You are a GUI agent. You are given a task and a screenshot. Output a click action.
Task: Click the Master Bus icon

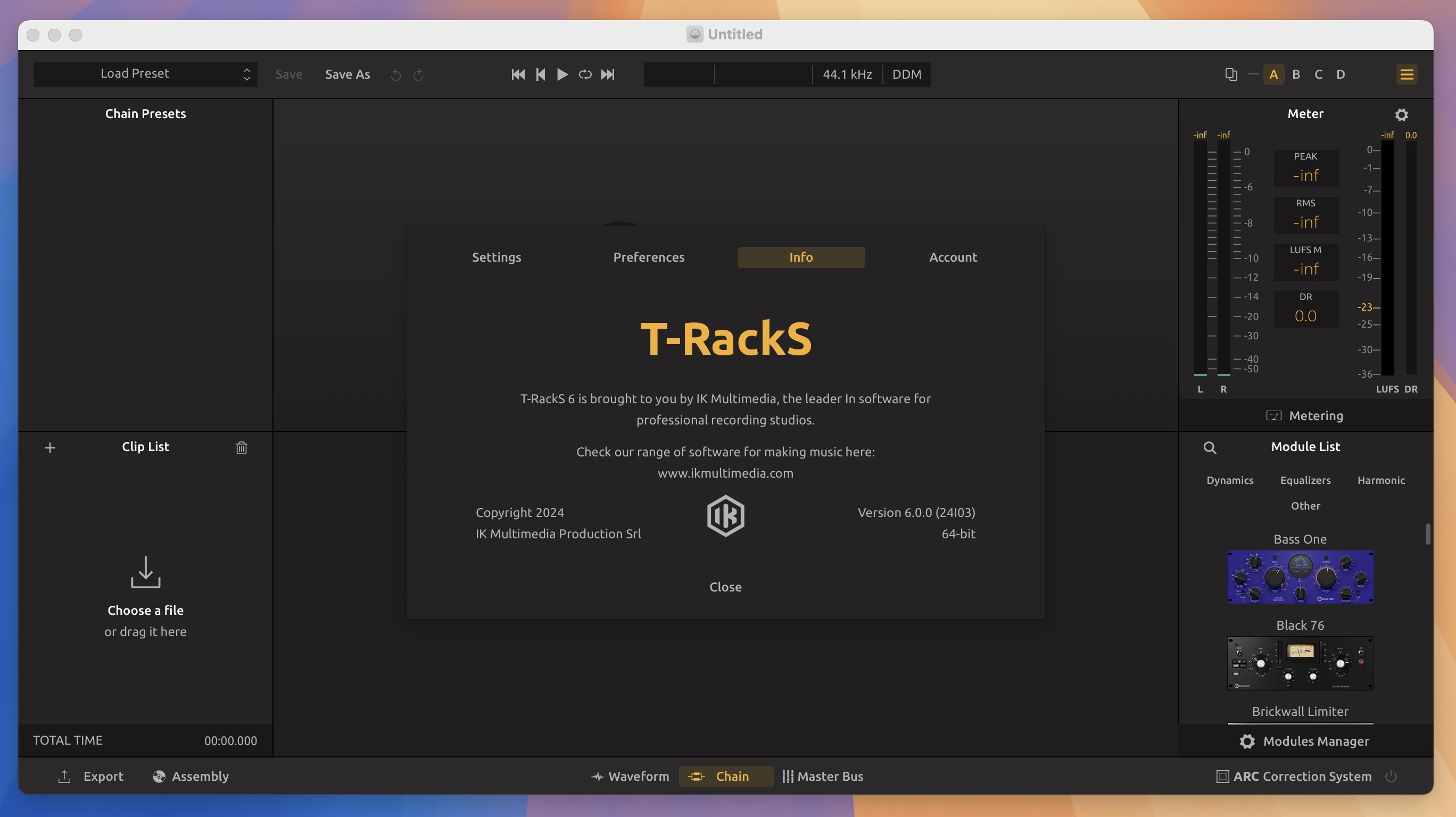click(786, 776)
